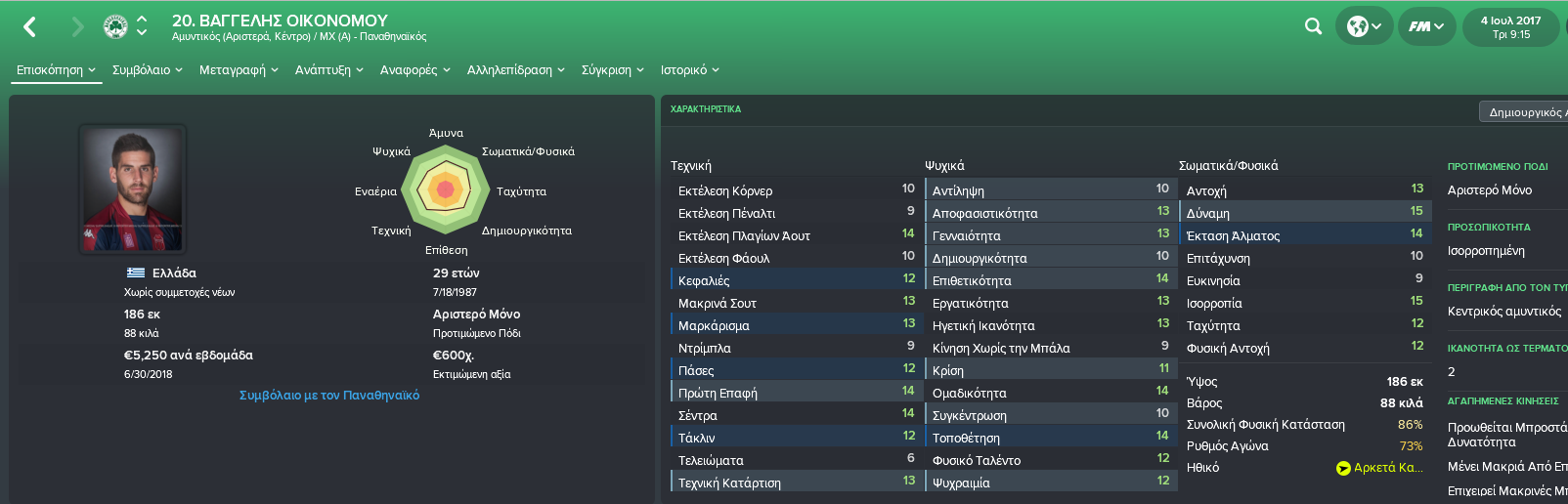The image size is (1568, 504).
Task: Open the Ιστορικό menu
Action: tap(690, 70)
